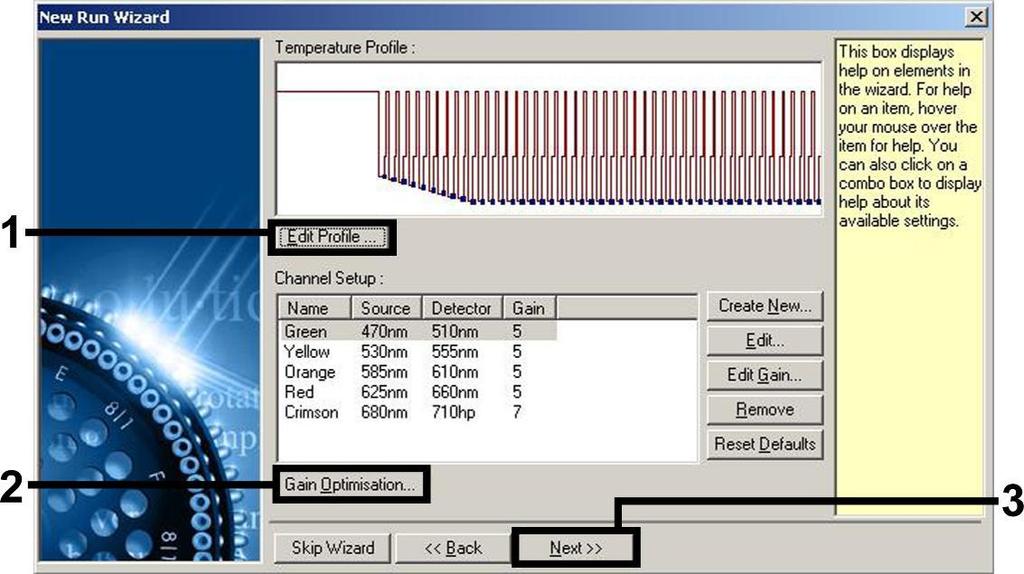
Task: Click the 680nm source value
Action: pos(384,413)
